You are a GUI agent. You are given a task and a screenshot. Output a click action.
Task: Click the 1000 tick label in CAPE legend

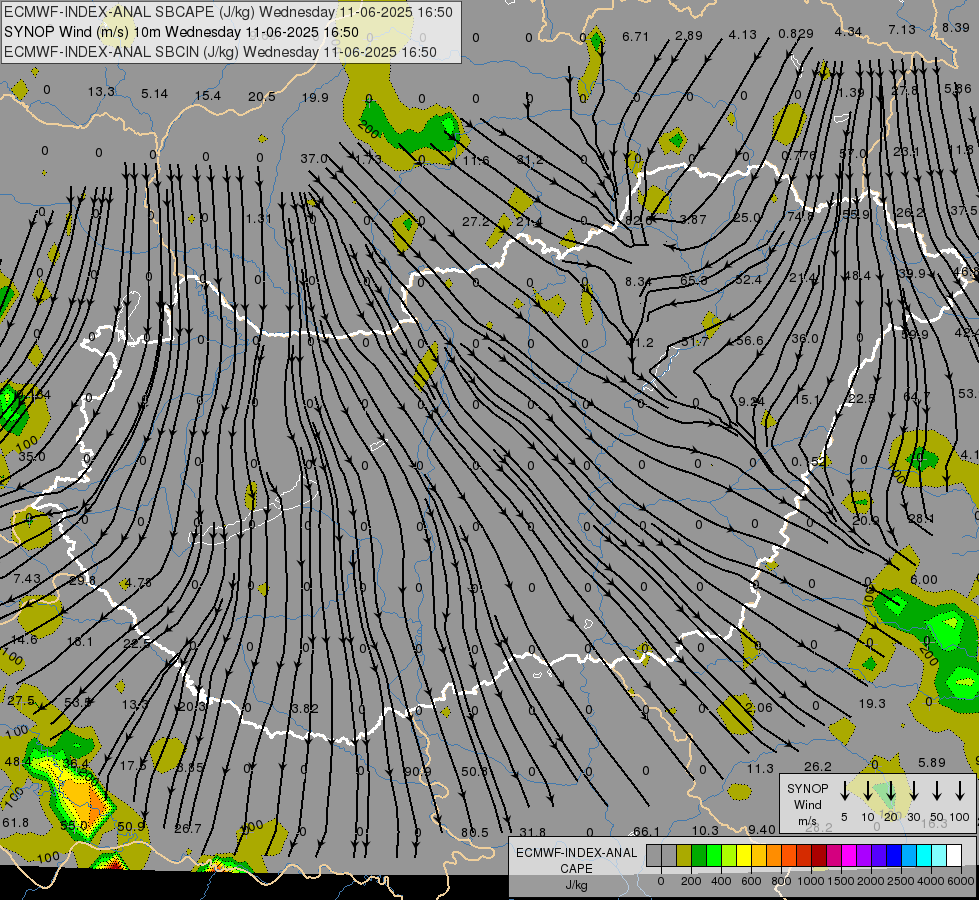click(811, 881)
